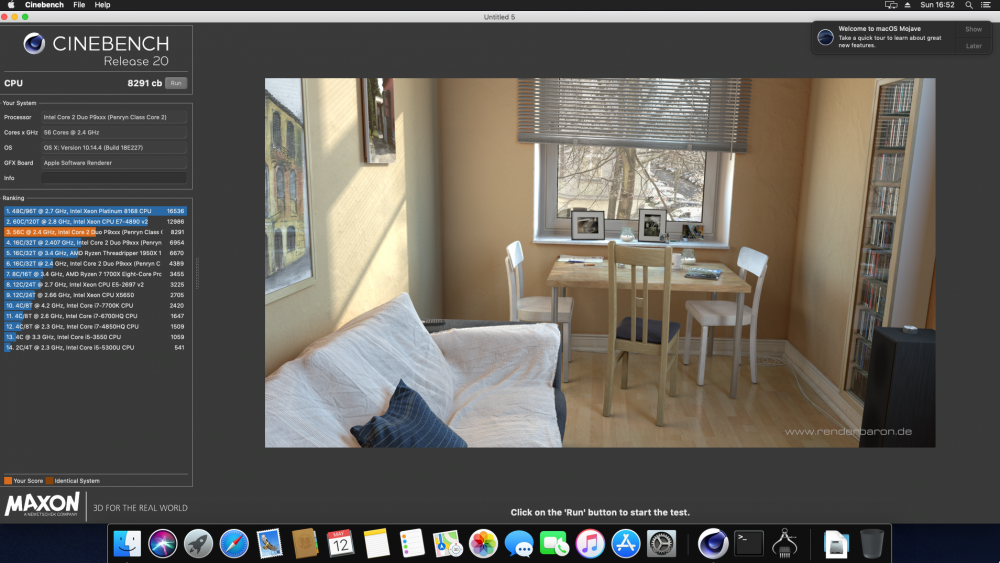Open Launchpad rocket icon in dock
Viewport: 1000px width, 563px height.
click(198, 544)
